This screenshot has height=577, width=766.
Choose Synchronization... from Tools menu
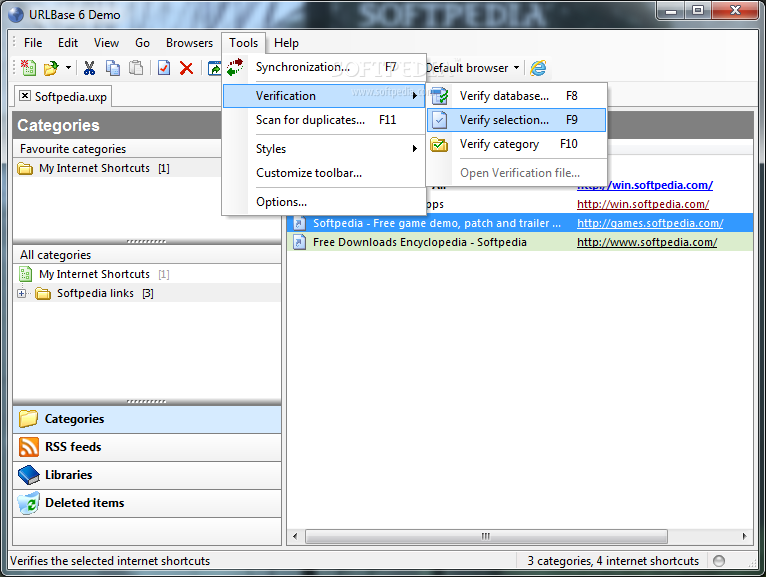[324, 67]
